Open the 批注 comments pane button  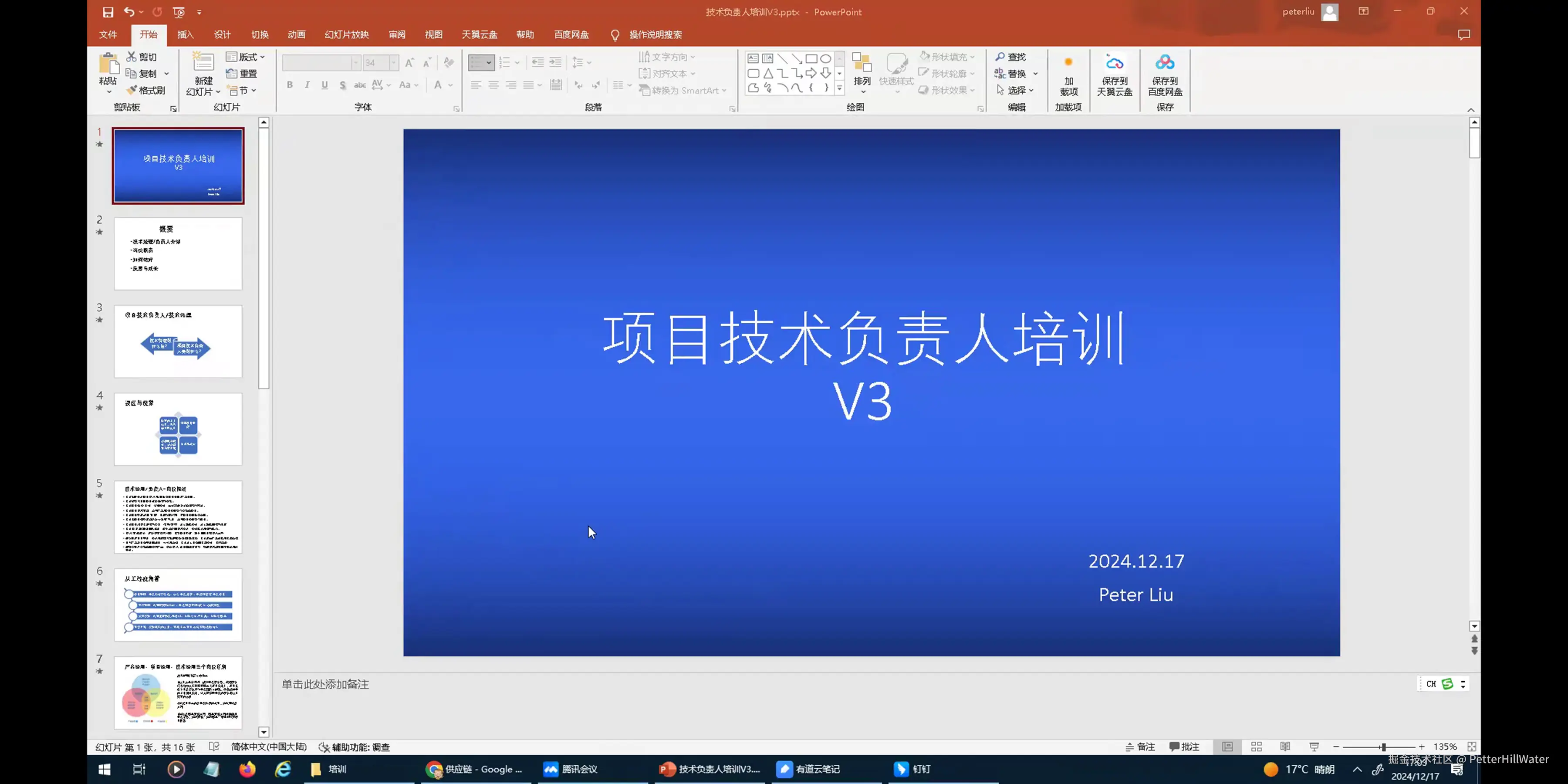(1184, 747)
